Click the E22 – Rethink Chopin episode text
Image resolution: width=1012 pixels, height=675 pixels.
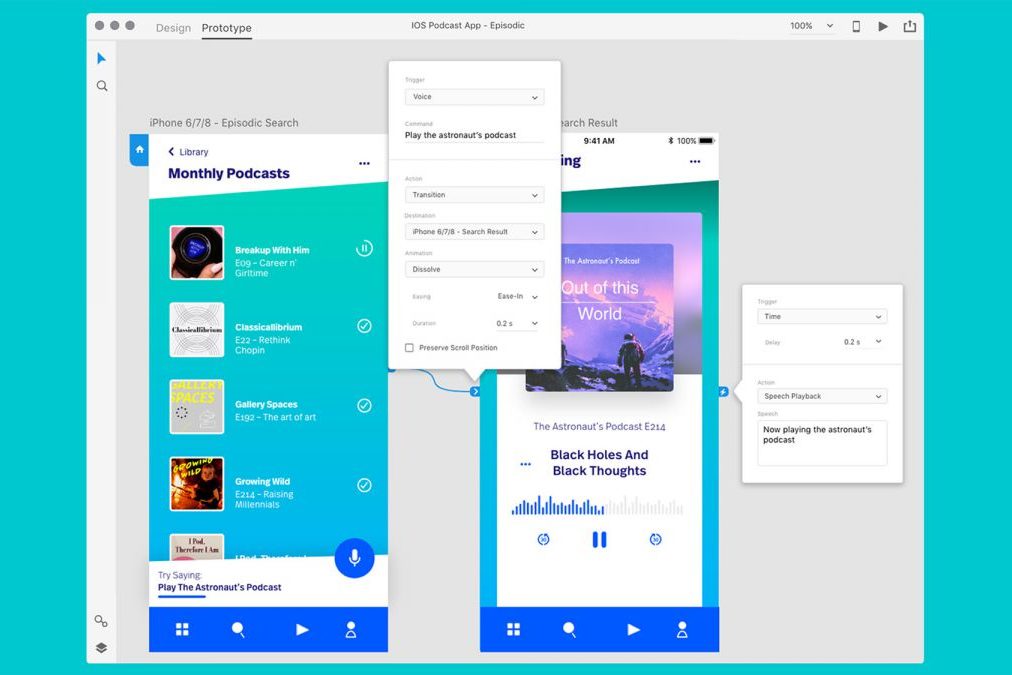[263, 345]
